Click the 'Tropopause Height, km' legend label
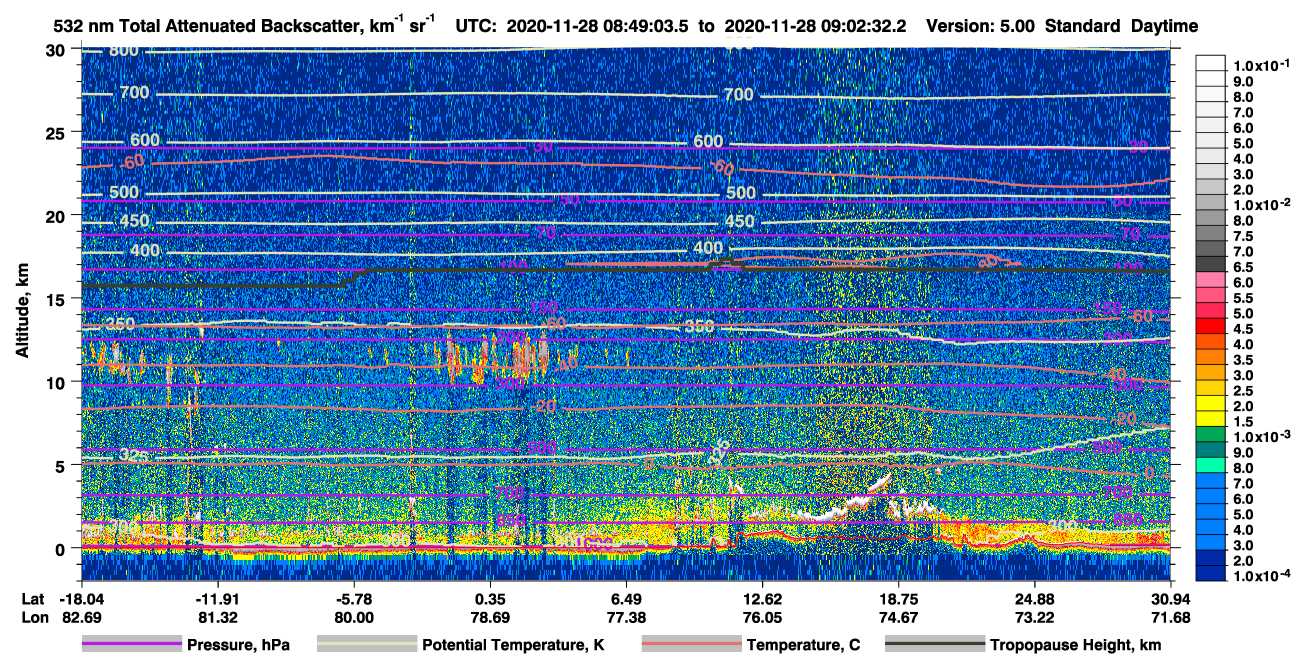Image resolution: width=1300 pixels, height=667 pixels. (1075, 645)
